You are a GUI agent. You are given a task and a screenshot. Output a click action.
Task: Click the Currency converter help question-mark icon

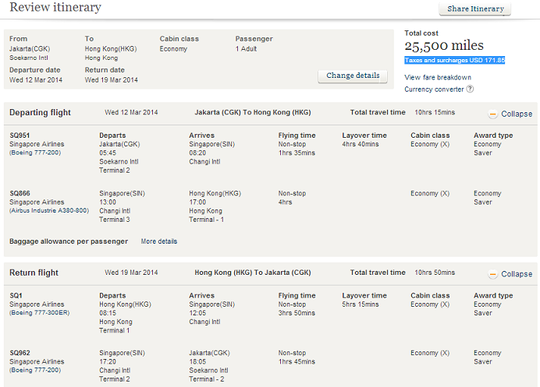pyautogui.click(x=470, y=89)
